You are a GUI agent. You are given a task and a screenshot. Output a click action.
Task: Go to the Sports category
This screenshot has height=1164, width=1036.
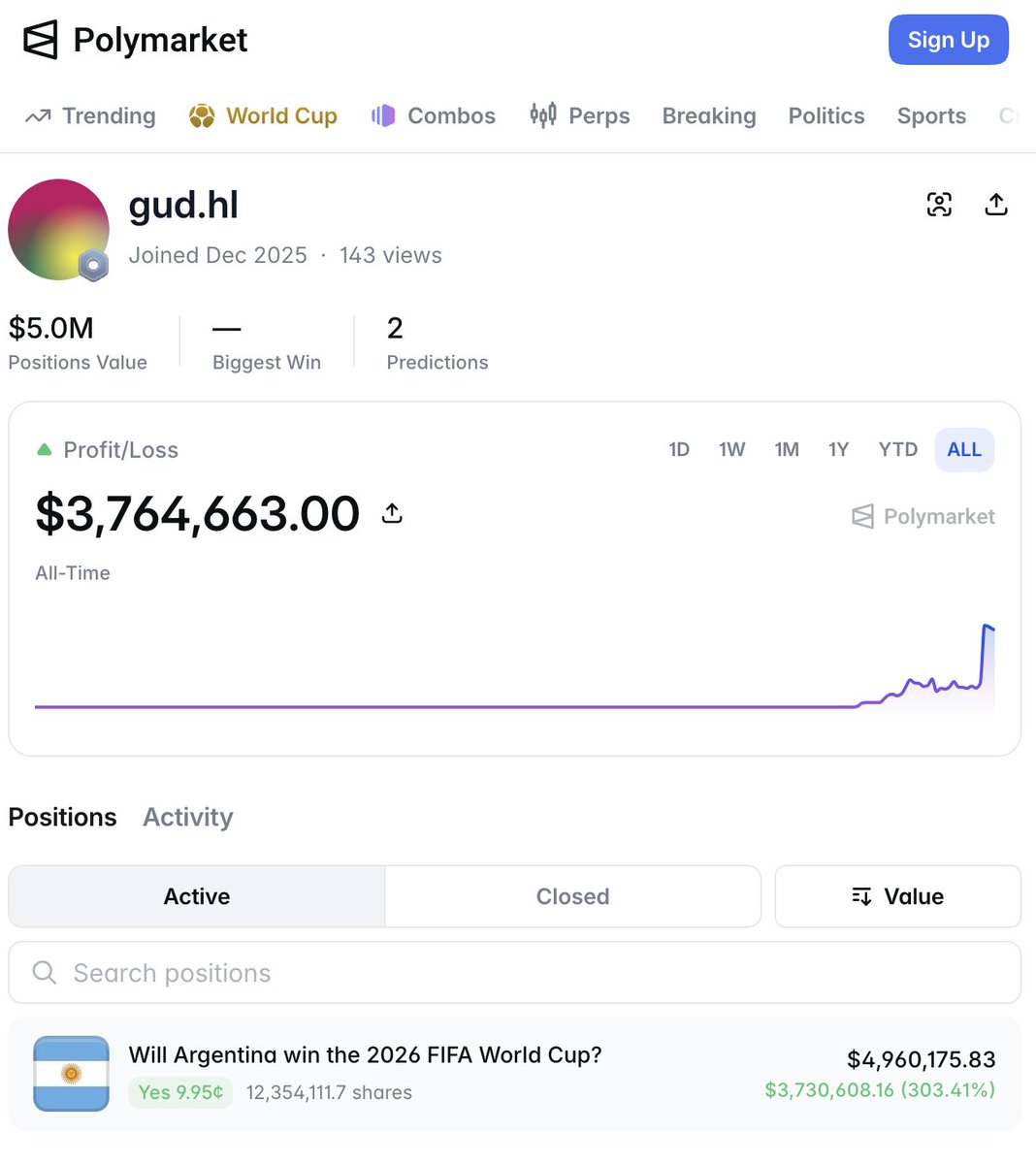pos(931,116)
